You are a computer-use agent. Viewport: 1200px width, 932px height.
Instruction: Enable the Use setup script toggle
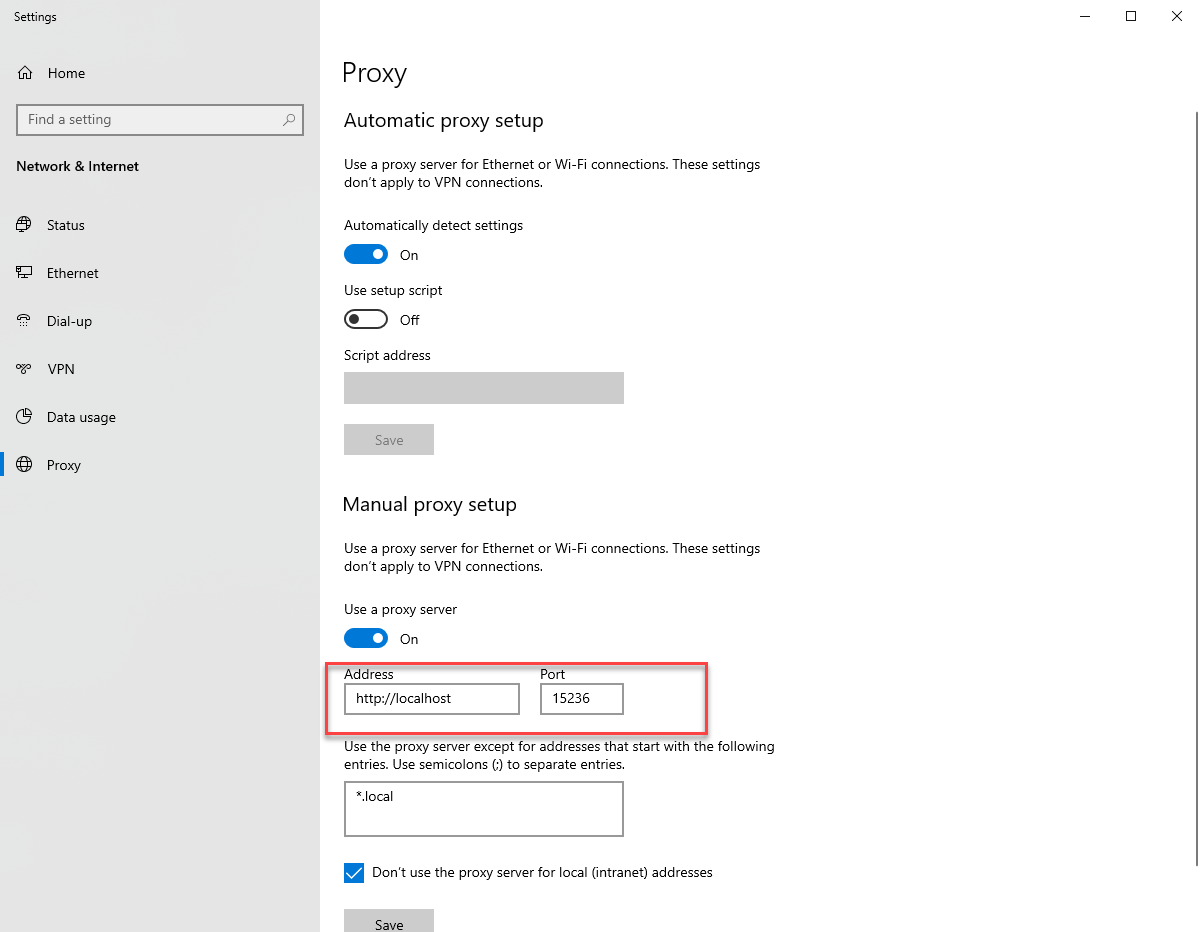365,320
